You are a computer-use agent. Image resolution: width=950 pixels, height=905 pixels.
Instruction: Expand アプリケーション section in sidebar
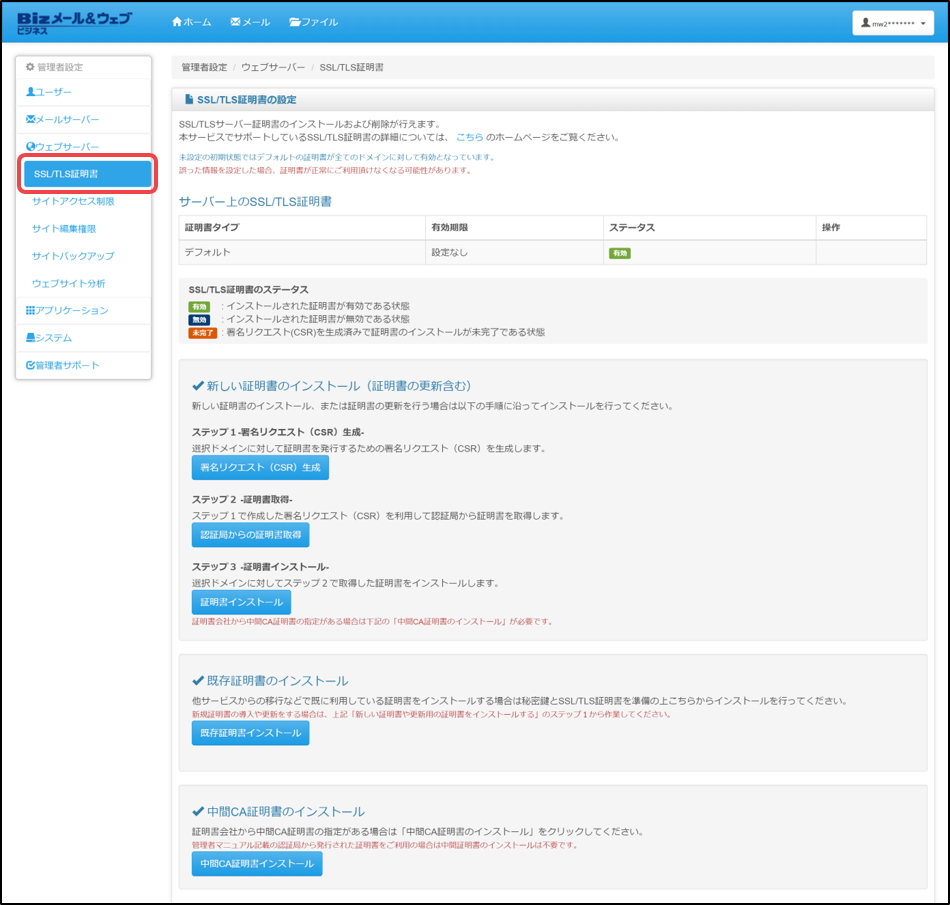[67, 311]
